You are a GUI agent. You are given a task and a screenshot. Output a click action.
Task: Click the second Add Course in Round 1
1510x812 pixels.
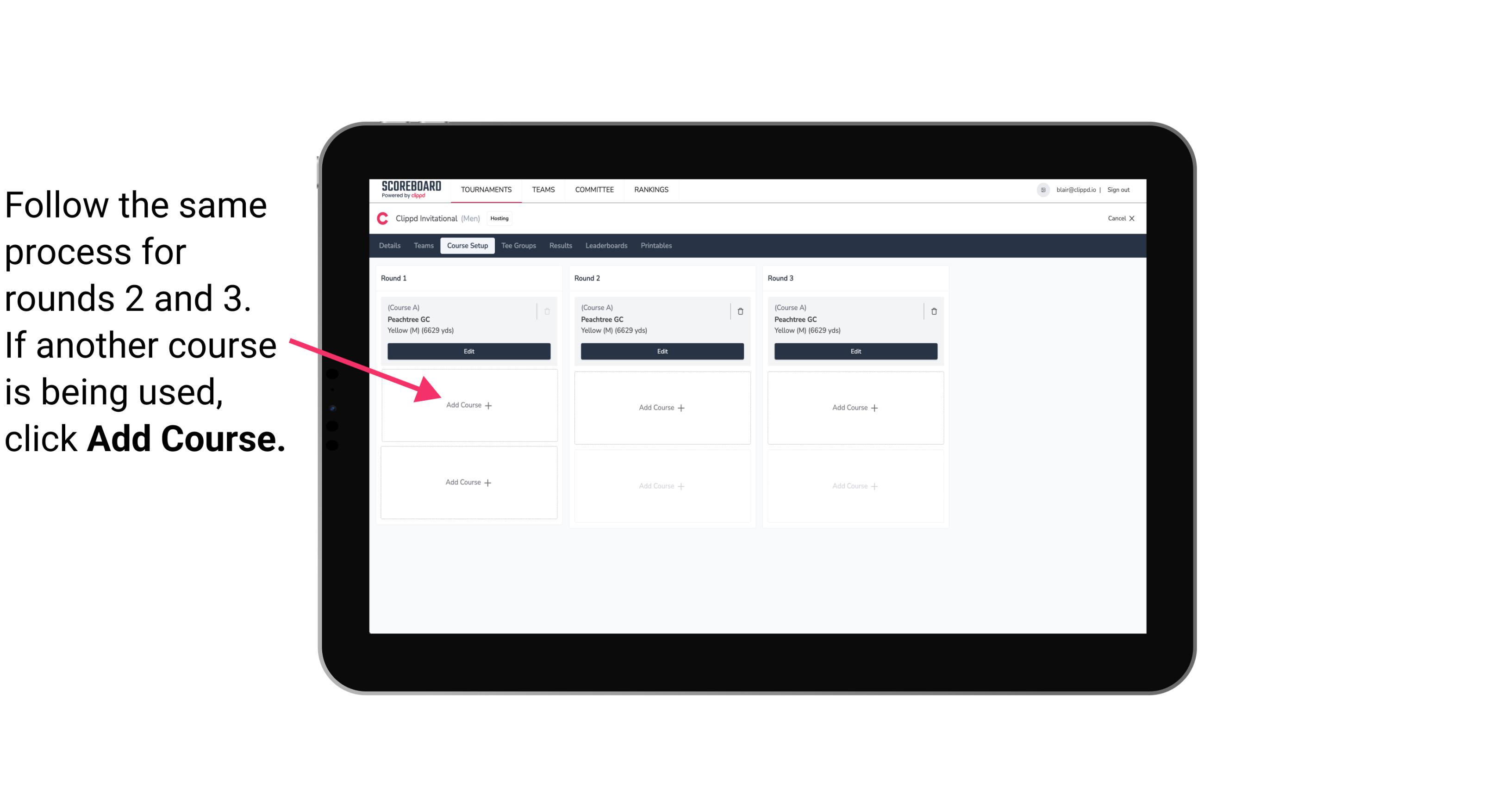pyautogui.click(x=468, y=481)
